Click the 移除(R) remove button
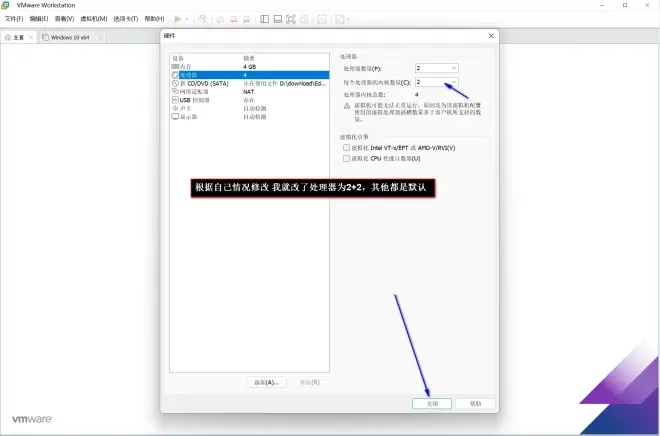660x436 pixels. [309, 382]
